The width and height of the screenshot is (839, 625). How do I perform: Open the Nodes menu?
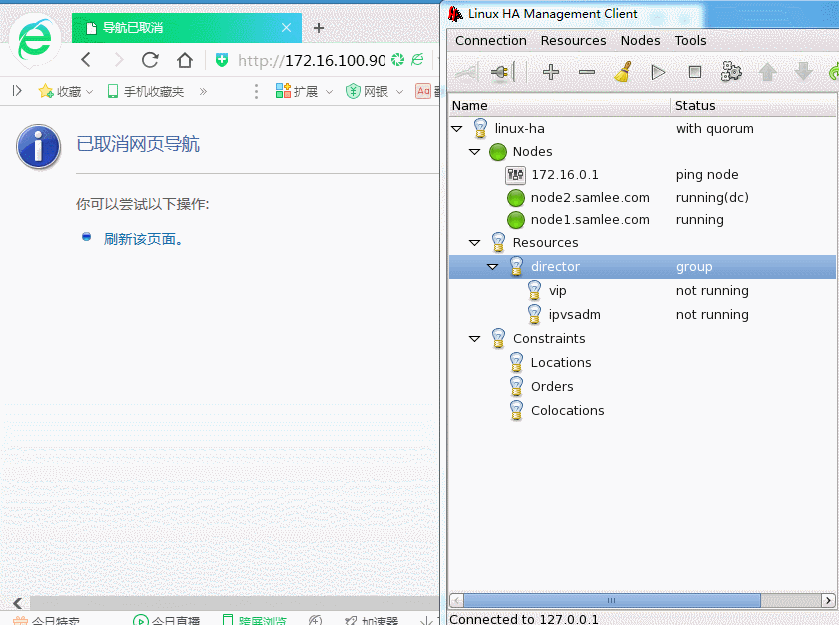click(640, 41)
